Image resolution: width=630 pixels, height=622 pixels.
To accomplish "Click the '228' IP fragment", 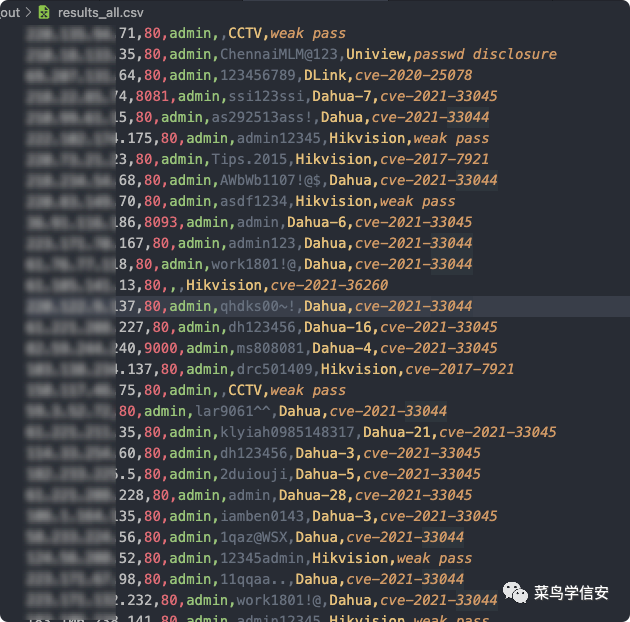I will click(131, 495).
